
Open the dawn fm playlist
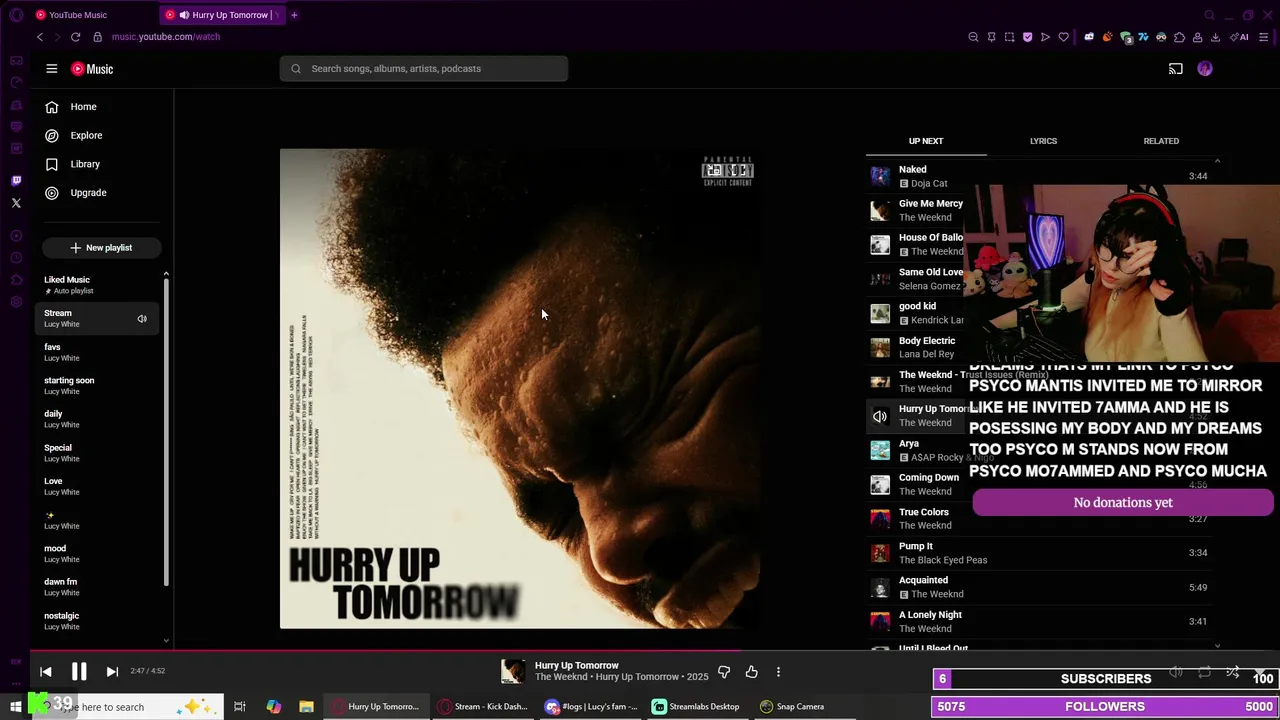pos(98,587)
